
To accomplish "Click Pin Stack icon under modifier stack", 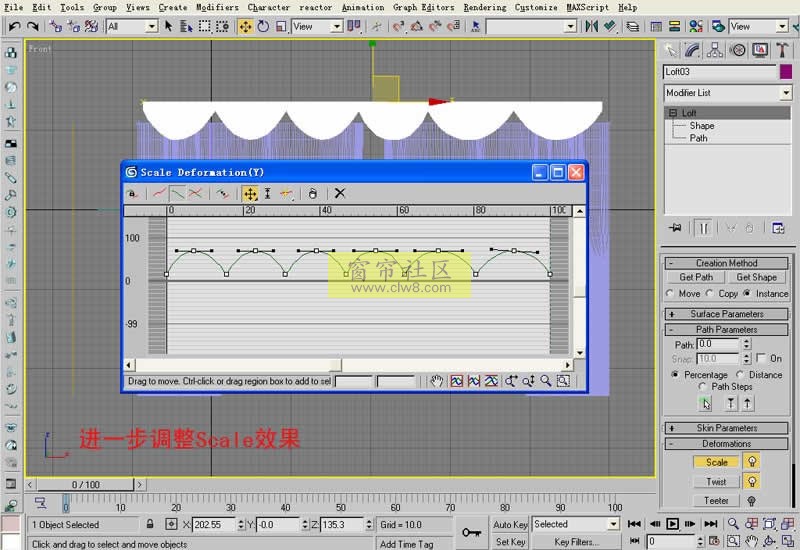I will click(x=675, y=228).
